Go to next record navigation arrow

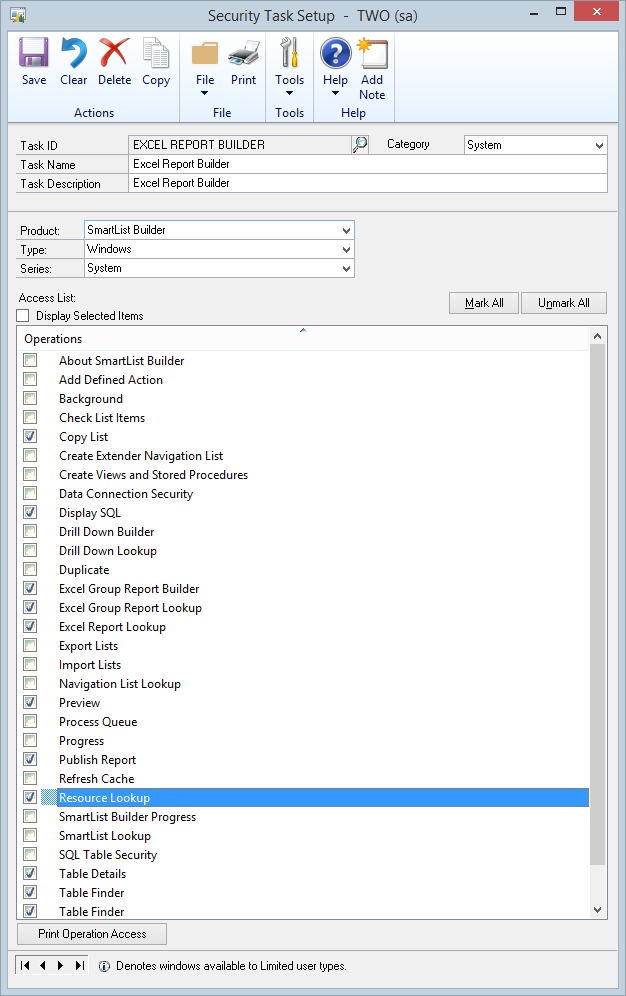60,966
